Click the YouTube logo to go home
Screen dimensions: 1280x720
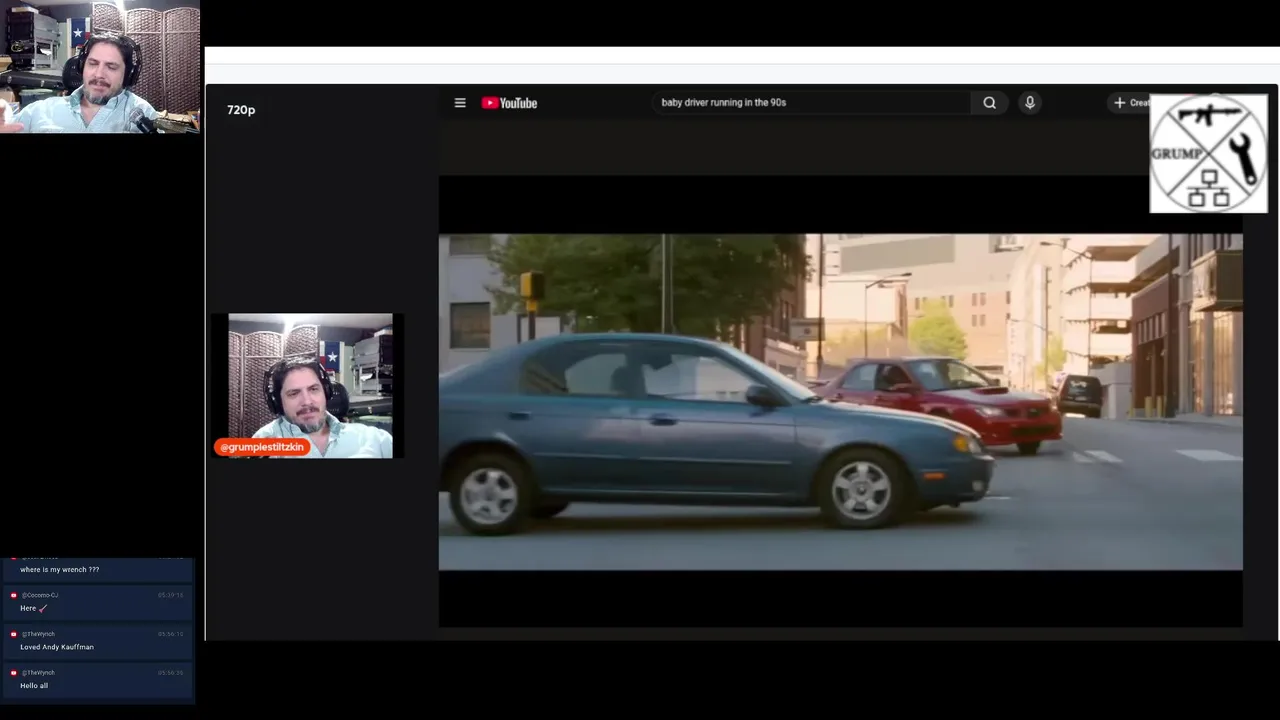[x=509, y=103]
